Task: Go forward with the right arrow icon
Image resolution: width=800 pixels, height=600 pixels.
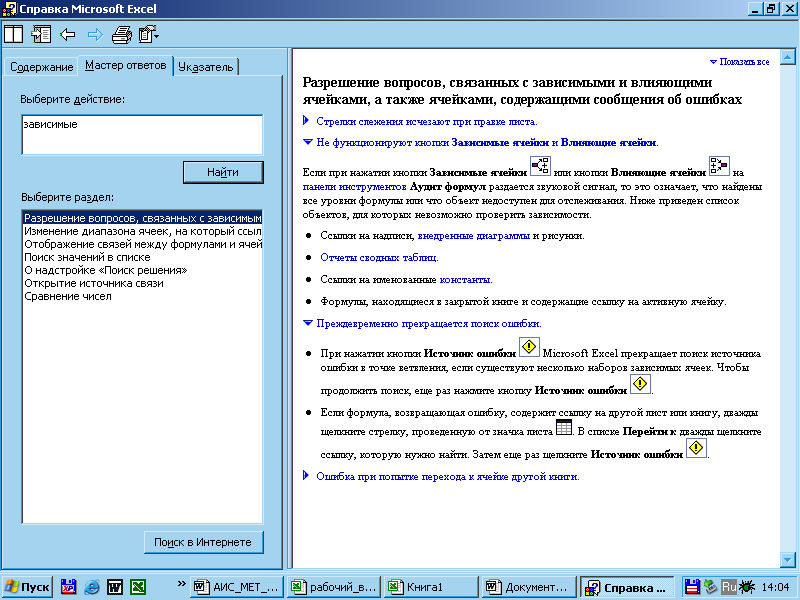Action: coord(95,35)
